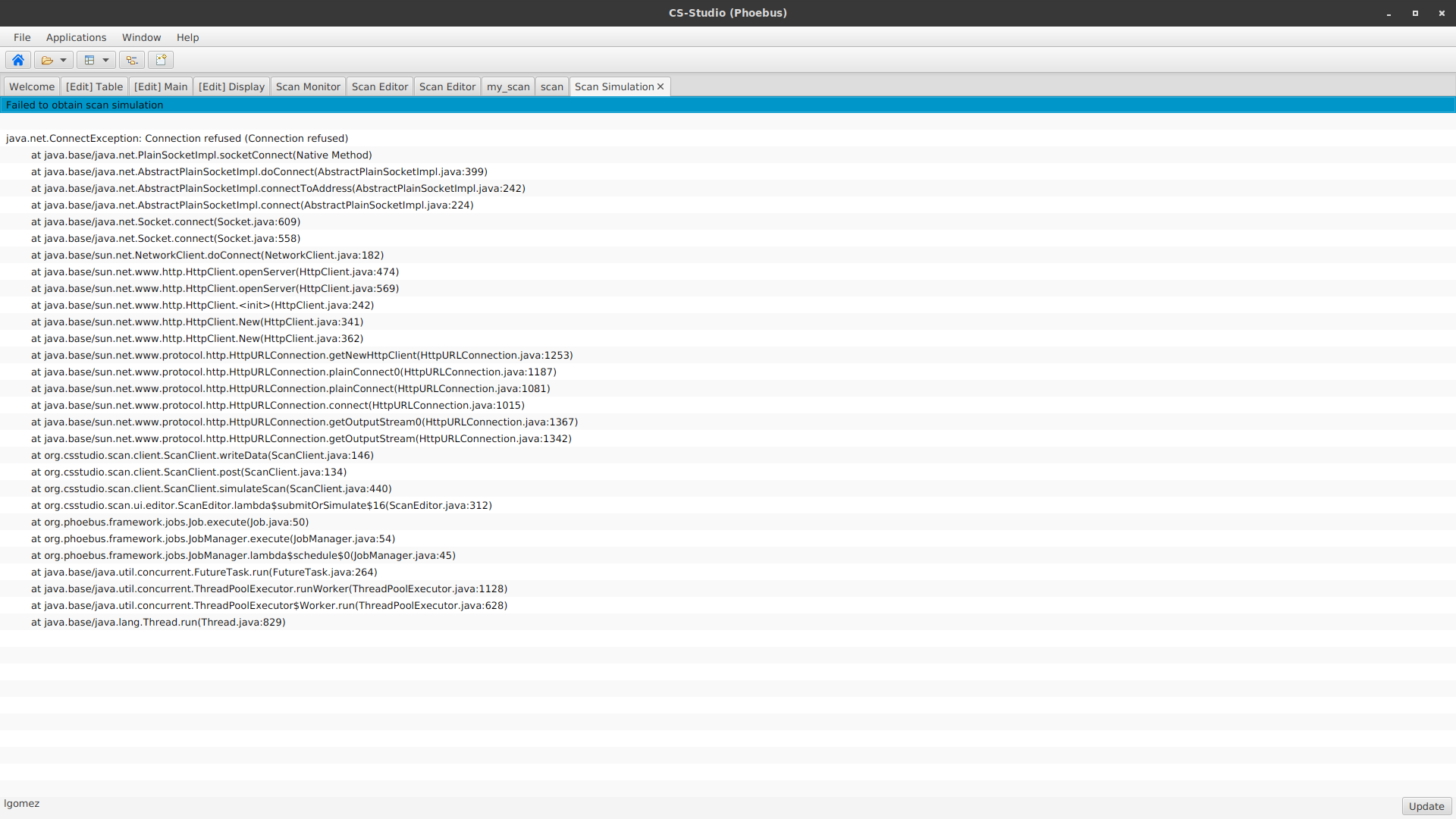Click the Home toolbar icon
The width and height of the screenshot is (1456, 819).
point(17,60)
